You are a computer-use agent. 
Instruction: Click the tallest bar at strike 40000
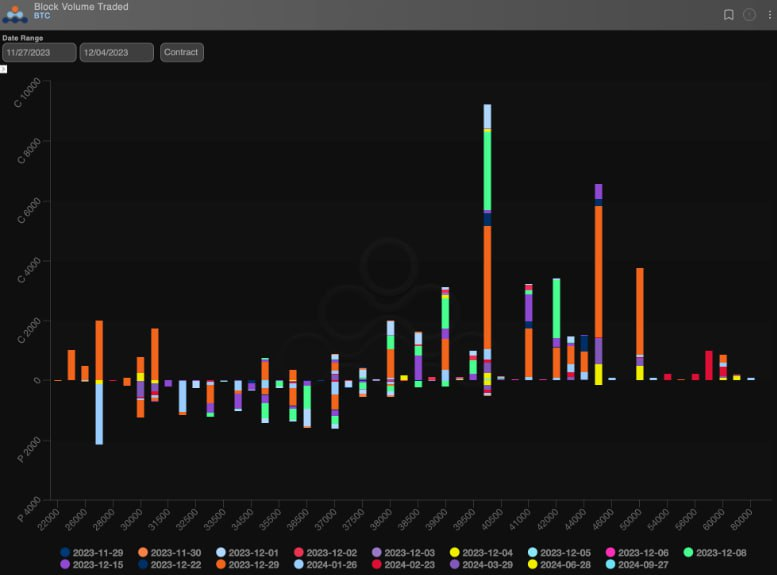pyautogui.click(x=487, y=300)
